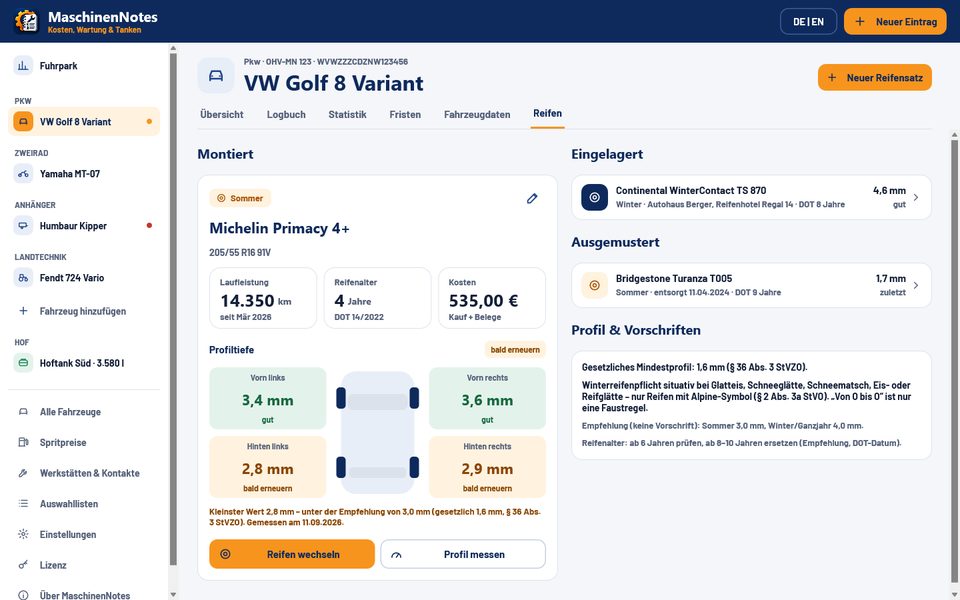Open Fendt 724 Vario tractor entry

(x=84, y=278)
